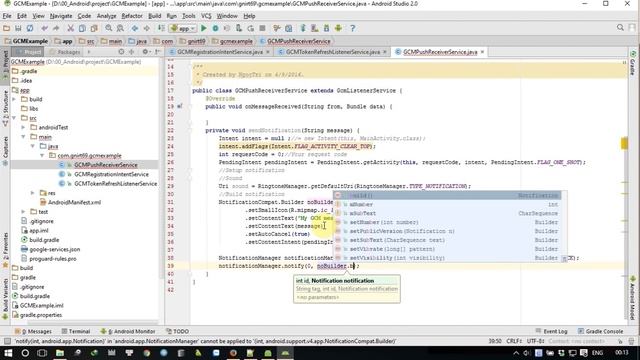This screenshot has height=360, width=640.
Task: Open the Messages tool window
Action: [33, 331]
